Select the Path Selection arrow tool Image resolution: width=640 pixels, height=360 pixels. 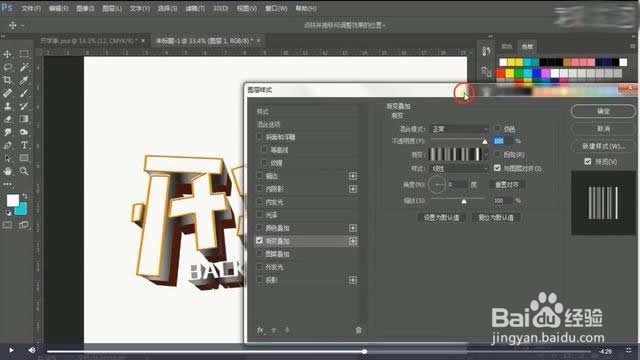click(7, 158)
